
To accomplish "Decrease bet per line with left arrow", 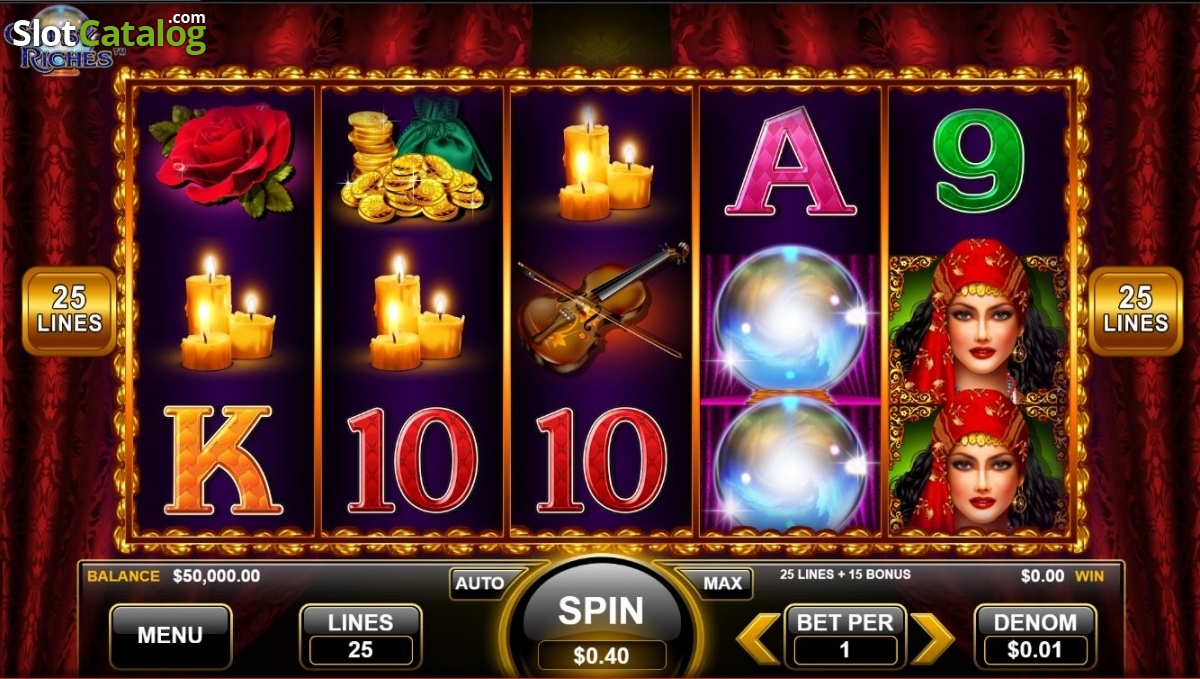I will coord(759,639).
